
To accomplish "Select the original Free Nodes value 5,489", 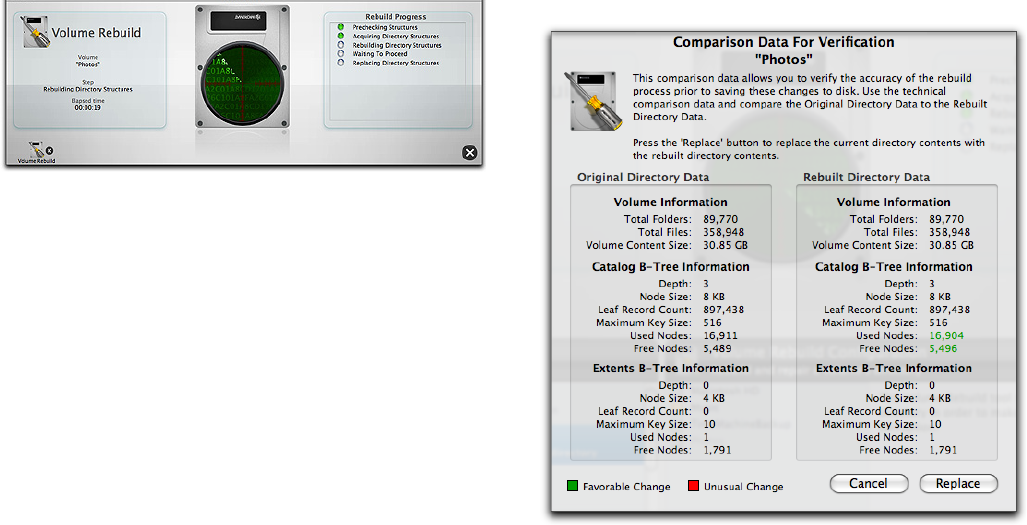I will click(x=717, y=349).
